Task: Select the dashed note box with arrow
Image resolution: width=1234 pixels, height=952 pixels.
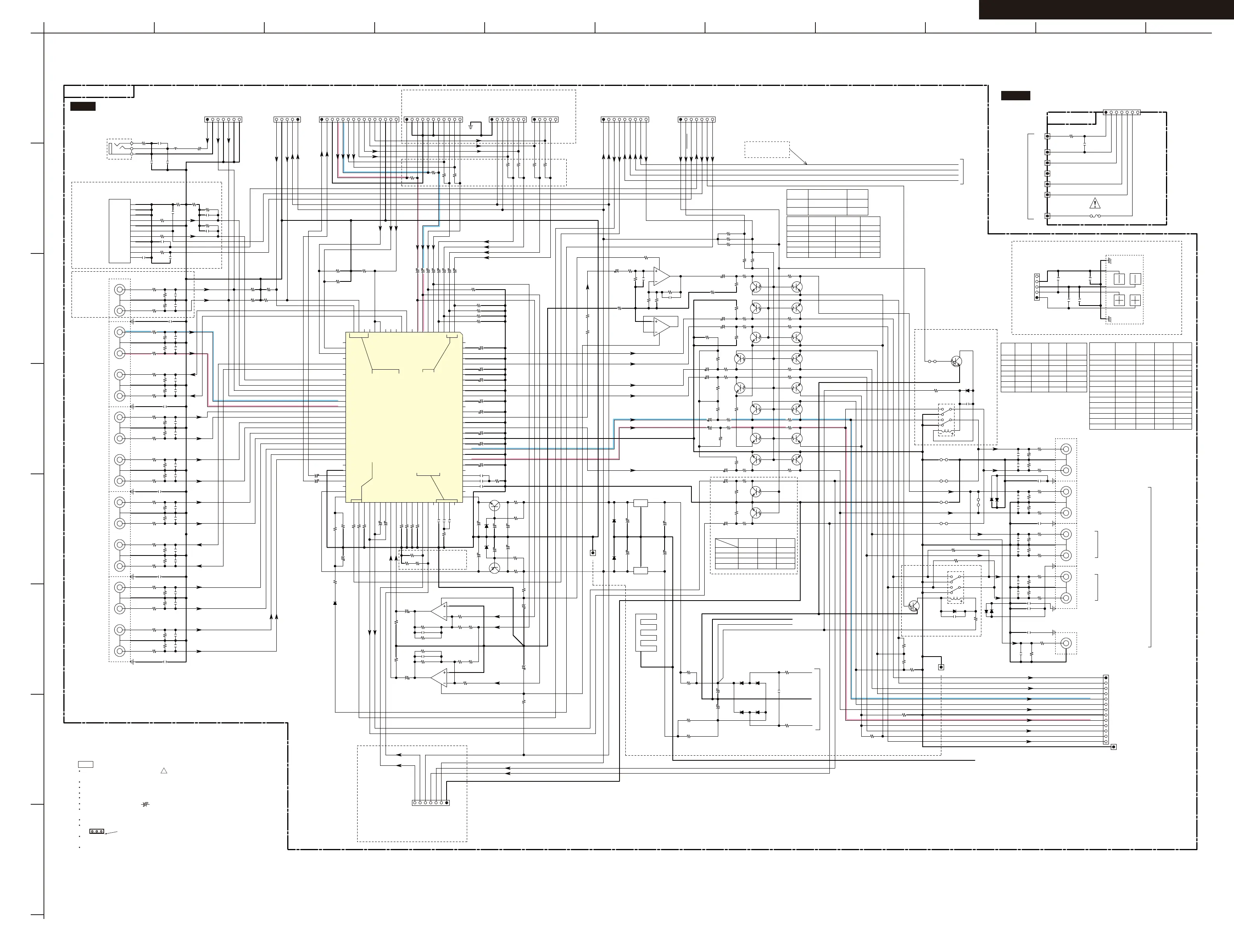Action: point(767,150)
